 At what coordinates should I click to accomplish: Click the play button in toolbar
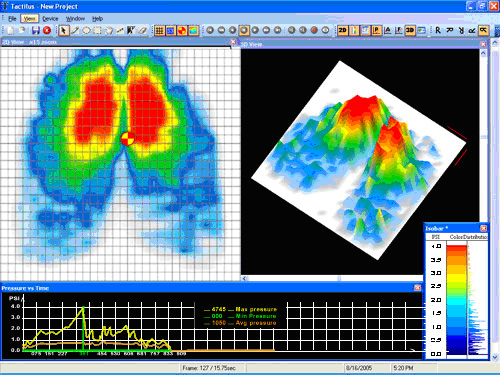(x=255, y=30)
